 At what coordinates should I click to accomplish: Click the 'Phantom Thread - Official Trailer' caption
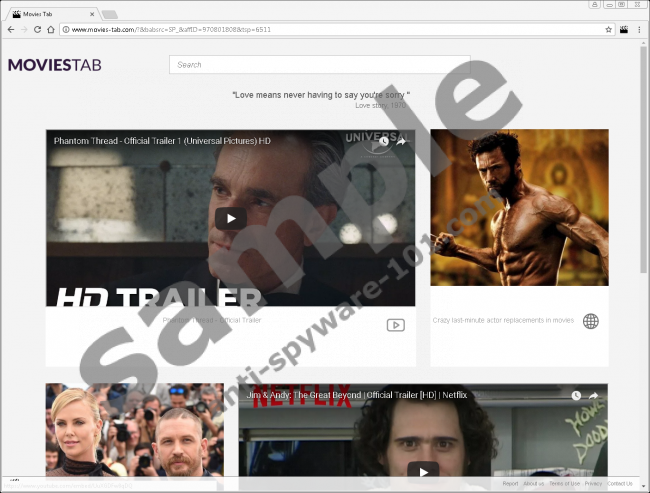pos(212,320)
